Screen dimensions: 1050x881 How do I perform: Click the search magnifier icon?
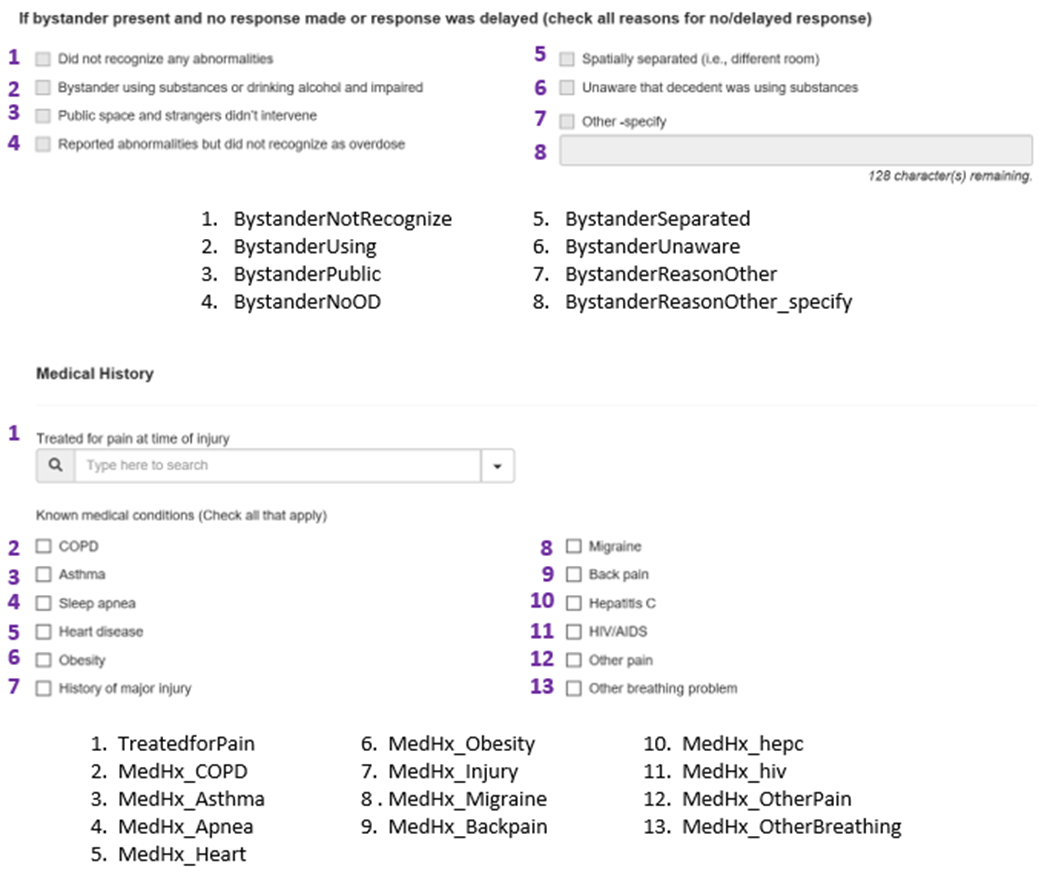55,466
